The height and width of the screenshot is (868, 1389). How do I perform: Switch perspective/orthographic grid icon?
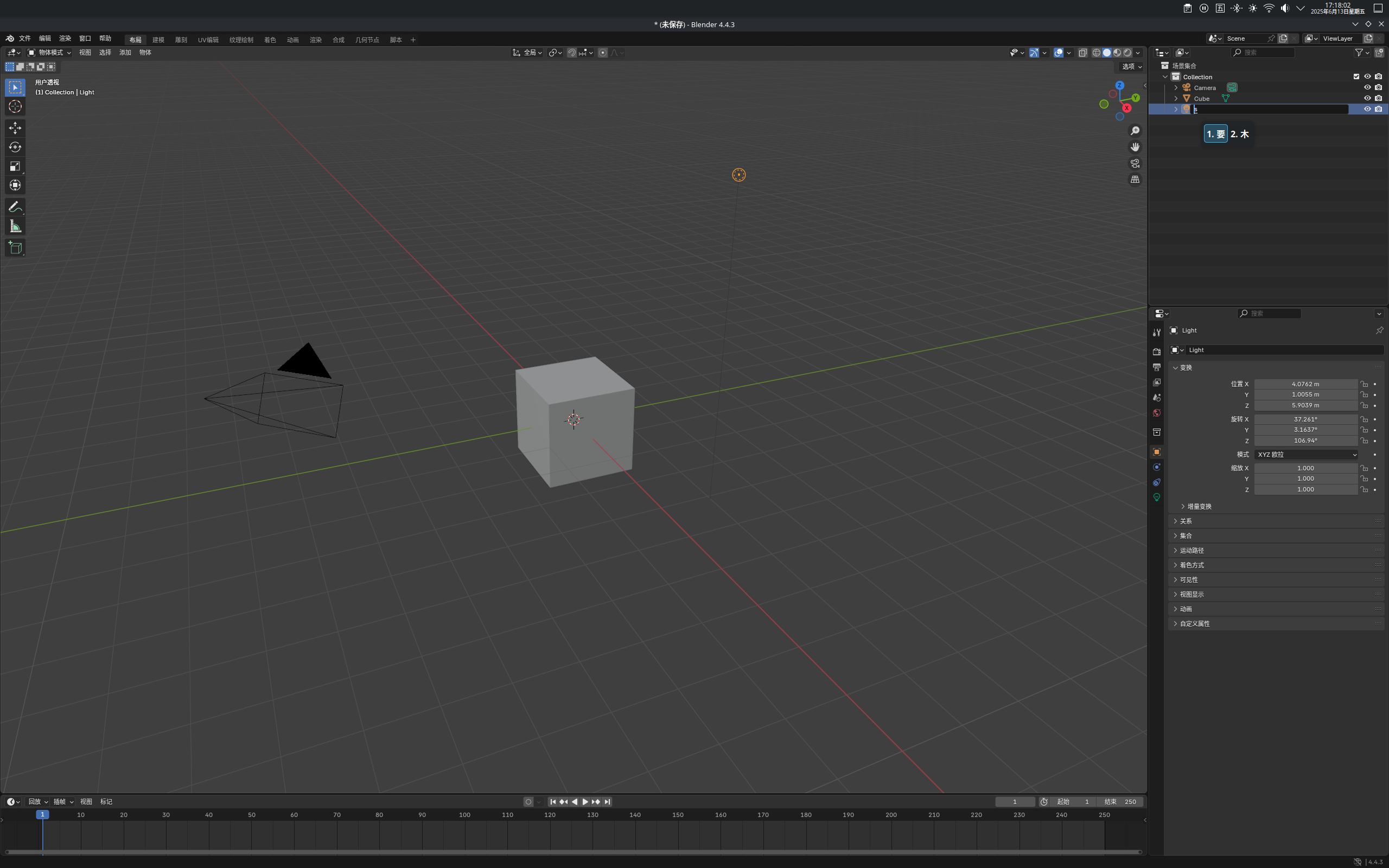click(1135, 180)
